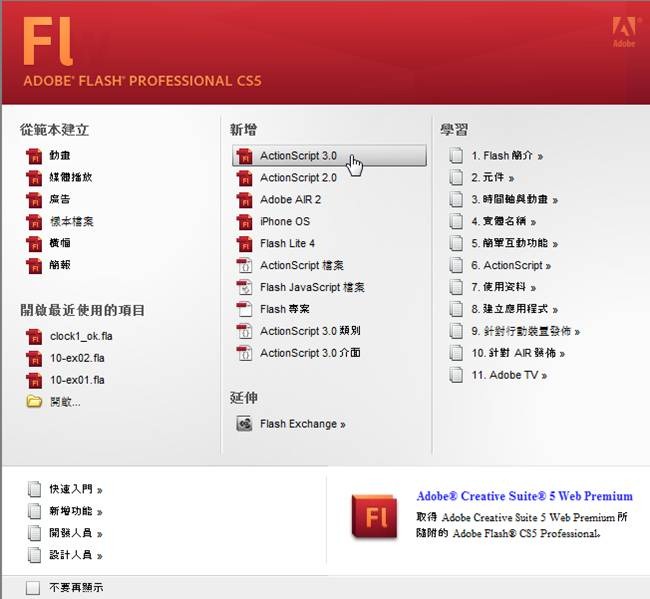Open the Flash Exchange link

click(303, 424)
